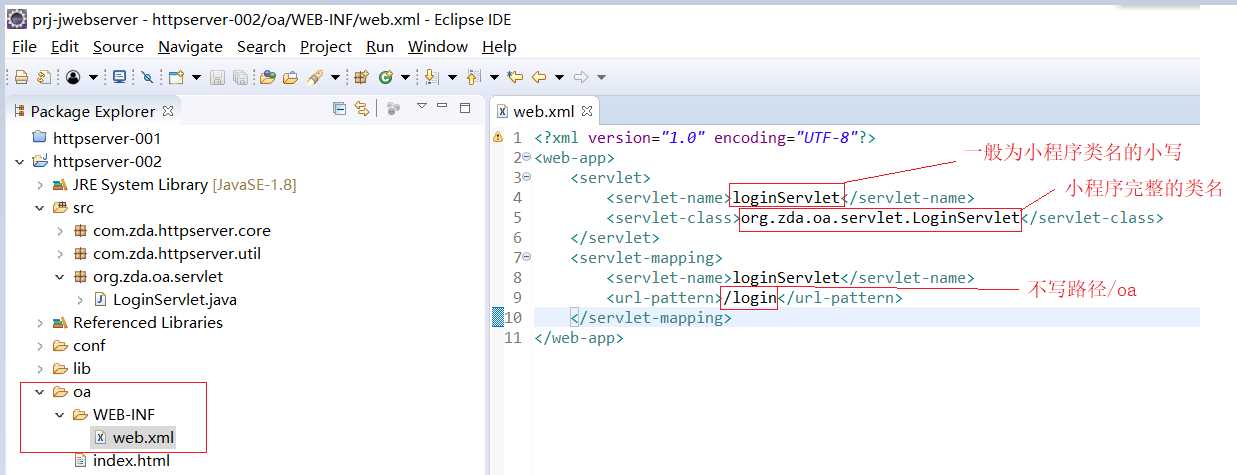This screenshot has width=1237, height=475.
Task: Click the closing </web-app> tag on line 11
Action: point(580,337)
